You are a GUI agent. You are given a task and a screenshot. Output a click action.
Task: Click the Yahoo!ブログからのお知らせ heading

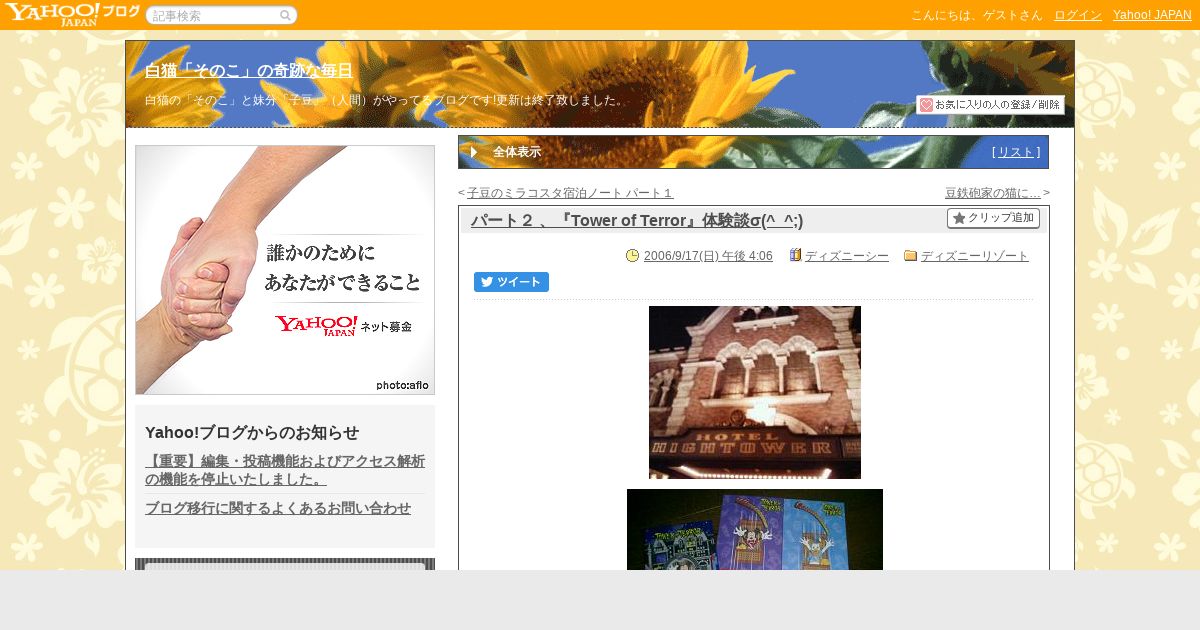pos(252,432)
